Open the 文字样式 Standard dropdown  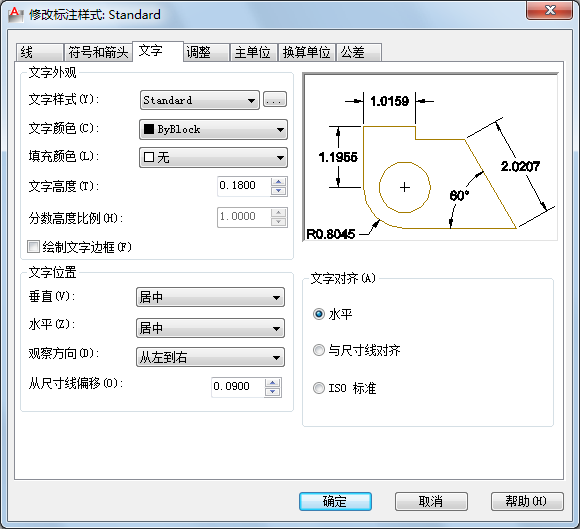[200, 100]
